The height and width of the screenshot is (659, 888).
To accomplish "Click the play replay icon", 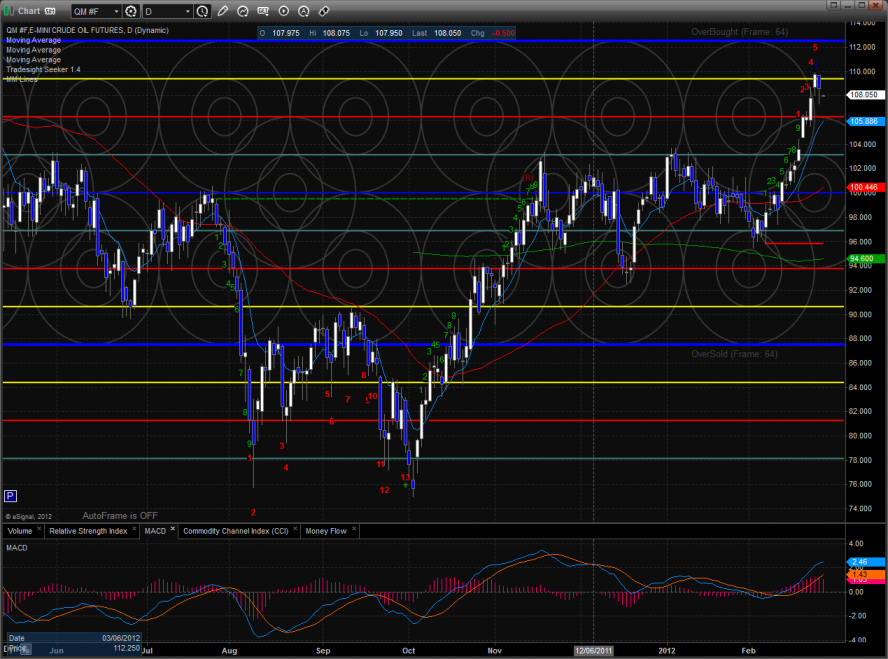I will [x=284, y=12].
